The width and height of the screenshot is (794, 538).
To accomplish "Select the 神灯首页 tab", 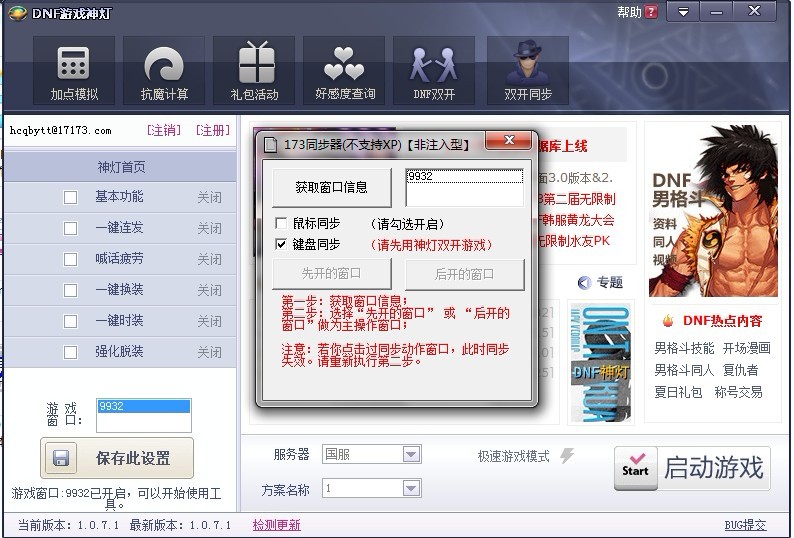I will 120,166.
